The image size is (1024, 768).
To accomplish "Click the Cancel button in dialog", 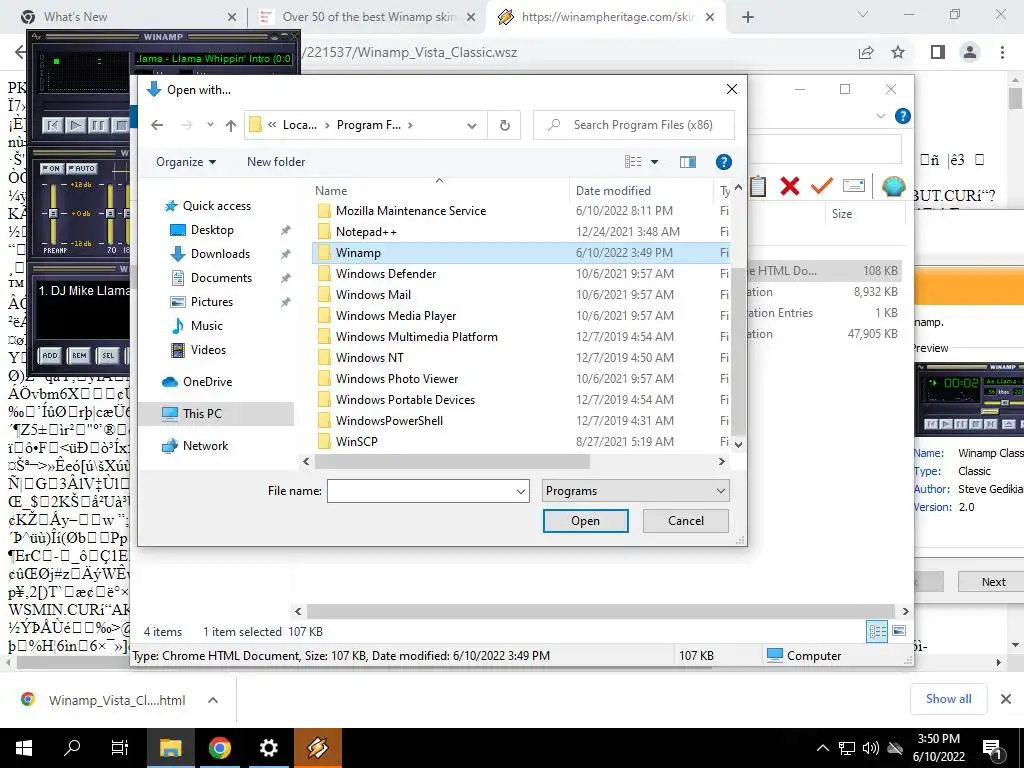I will (686, 521).
